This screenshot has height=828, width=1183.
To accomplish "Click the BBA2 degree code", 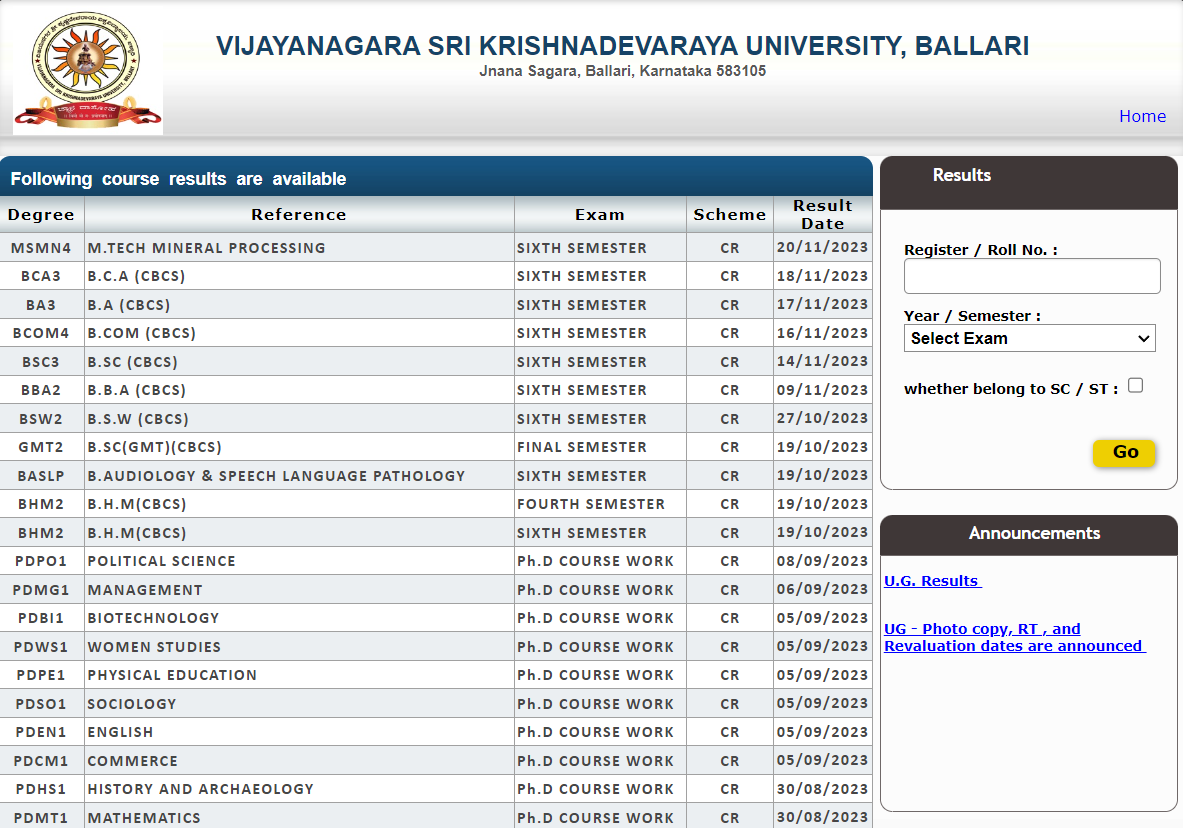I will click(41, 390).
